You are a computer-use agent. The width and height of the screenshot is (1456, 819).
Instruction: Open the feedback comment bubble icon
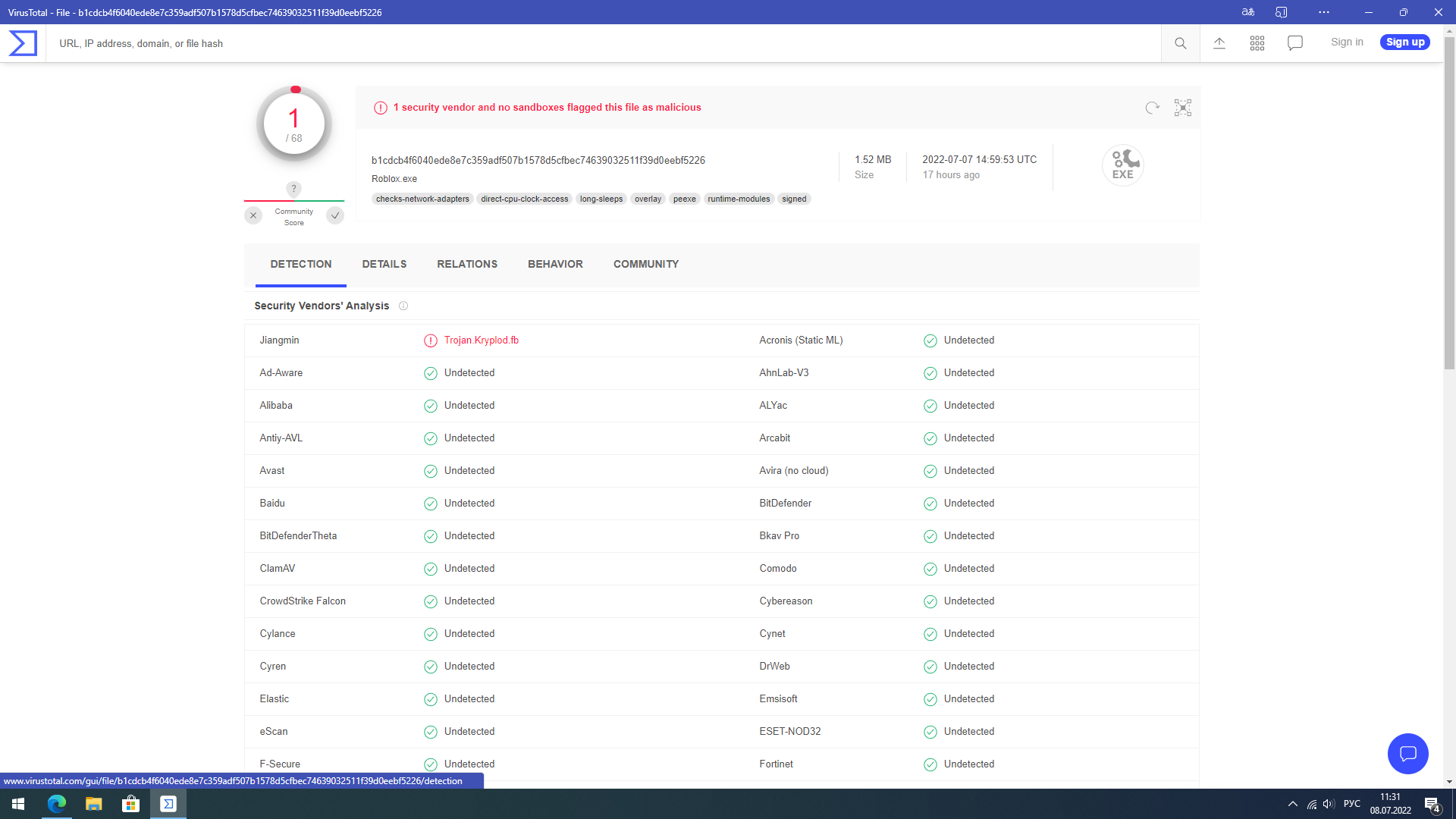pos(1294,43)
